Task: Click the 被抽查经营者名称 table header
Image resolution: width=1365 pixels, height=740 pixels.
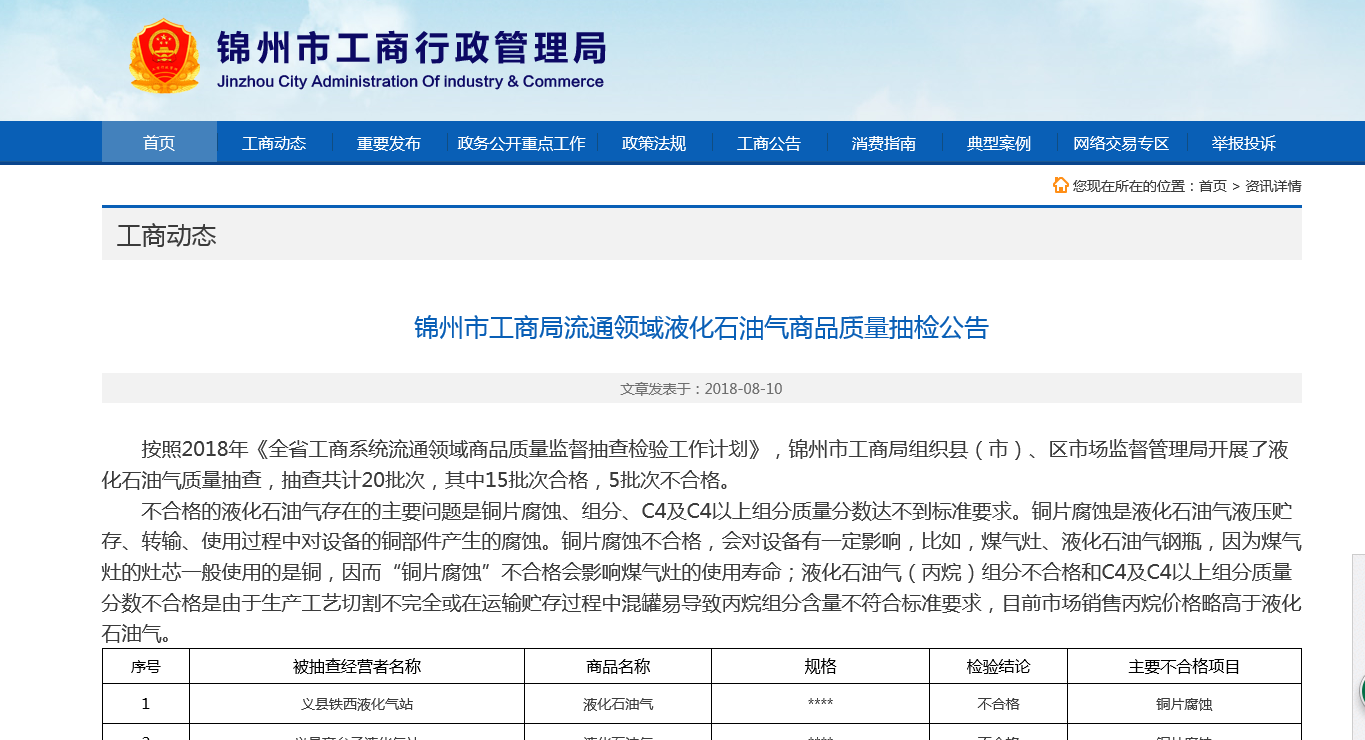Action: click(357, 666)
